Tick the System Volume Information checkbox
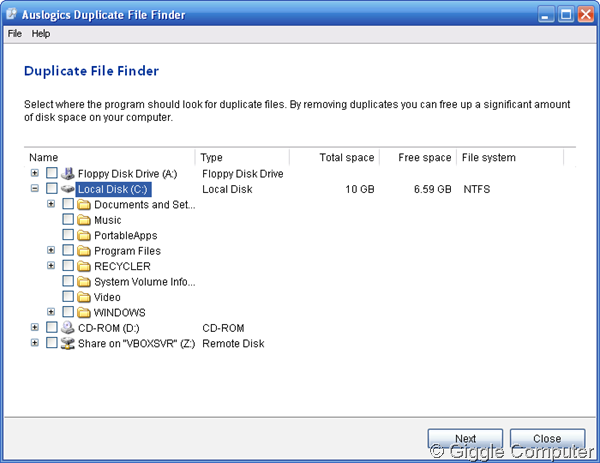 [x=68, y=281]
